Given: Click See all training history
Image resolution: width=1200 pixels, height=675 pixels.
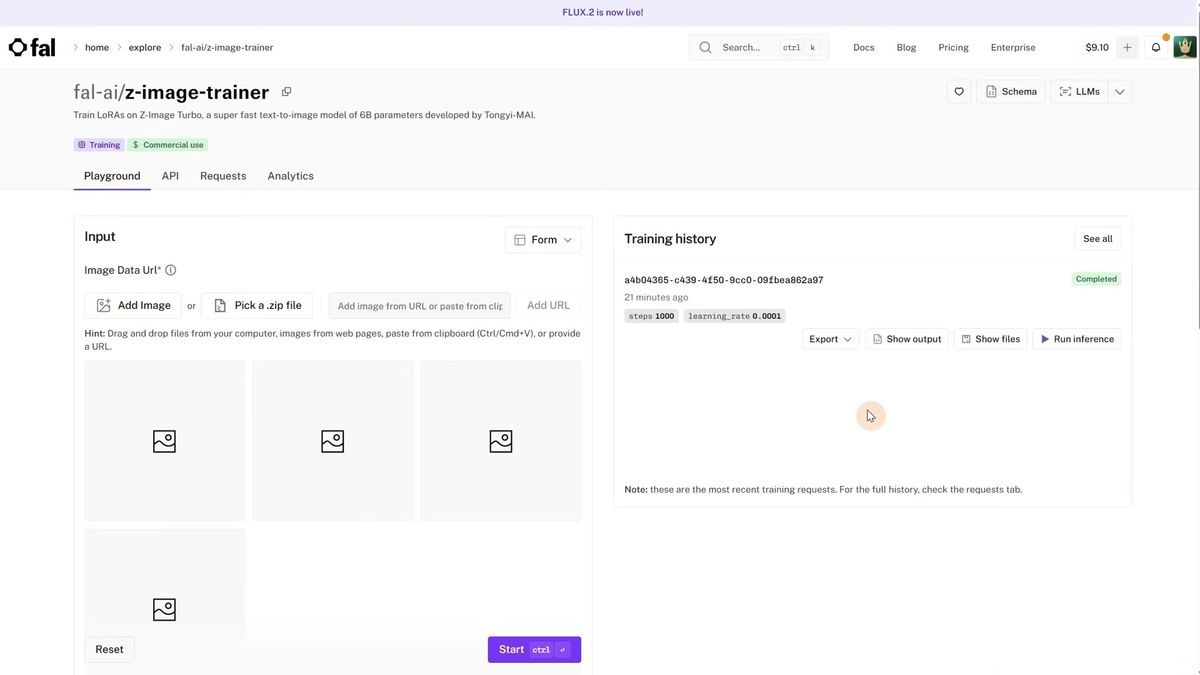Looking at the screenshot, I should [x=1098, y=239].
